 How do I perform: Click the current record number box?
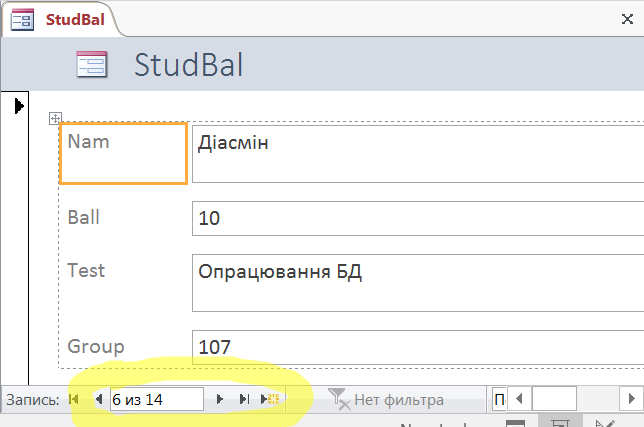(x=156, y=400)
